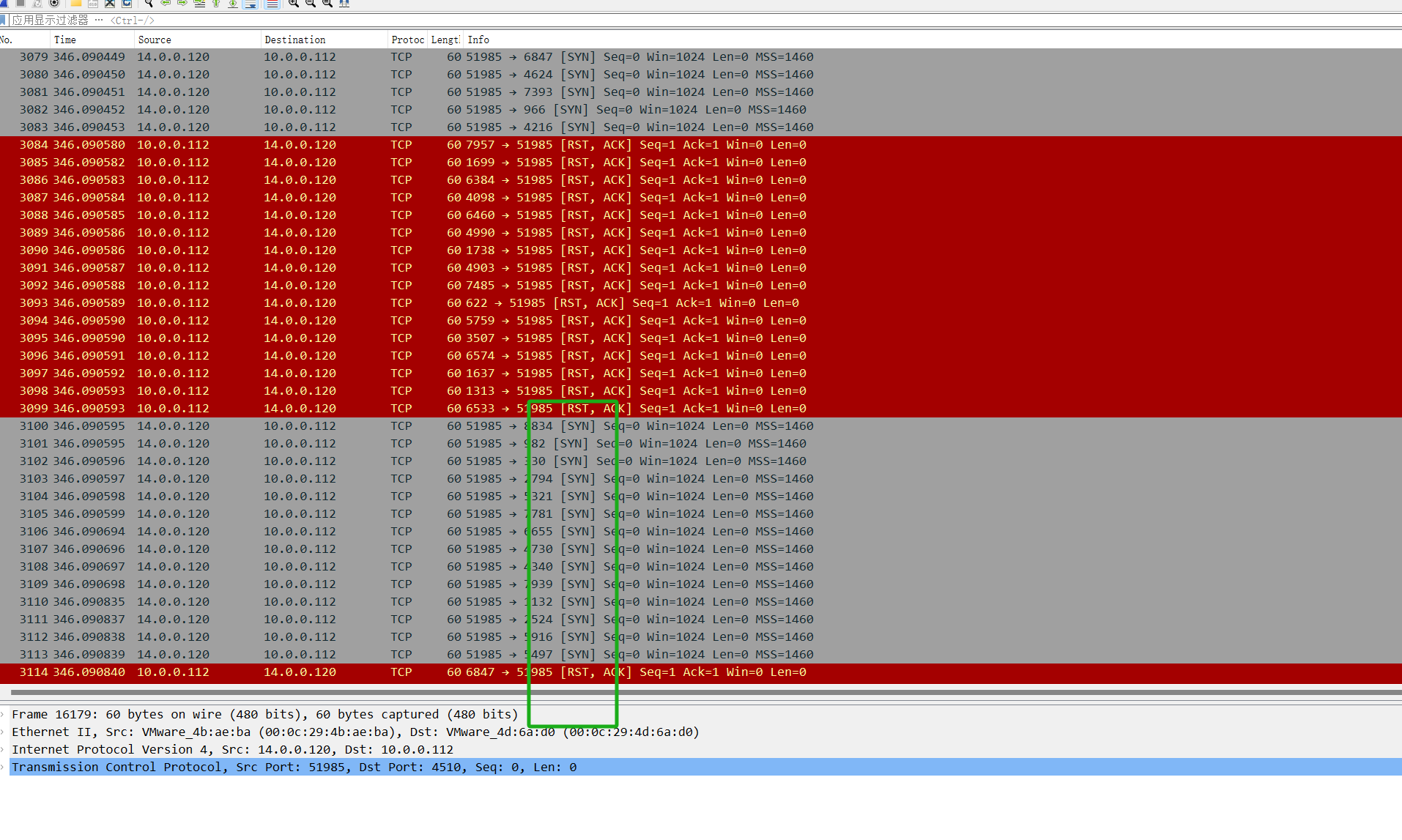Select packet 3084 RST, ACK from 7957
Screen dimensions: 1402x840
point(701,145)
